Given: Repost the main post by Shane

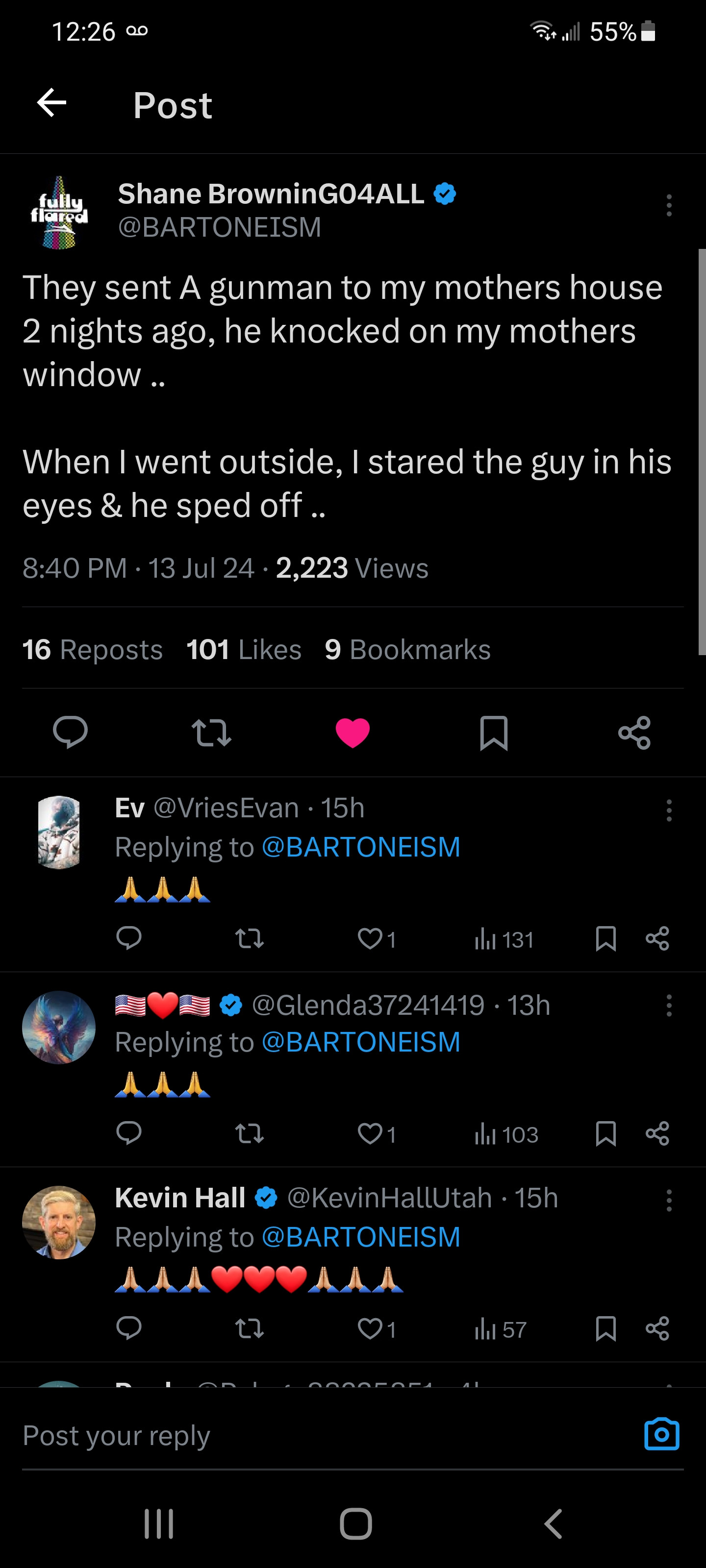Looking at the screenshot, I should (211, 732).
